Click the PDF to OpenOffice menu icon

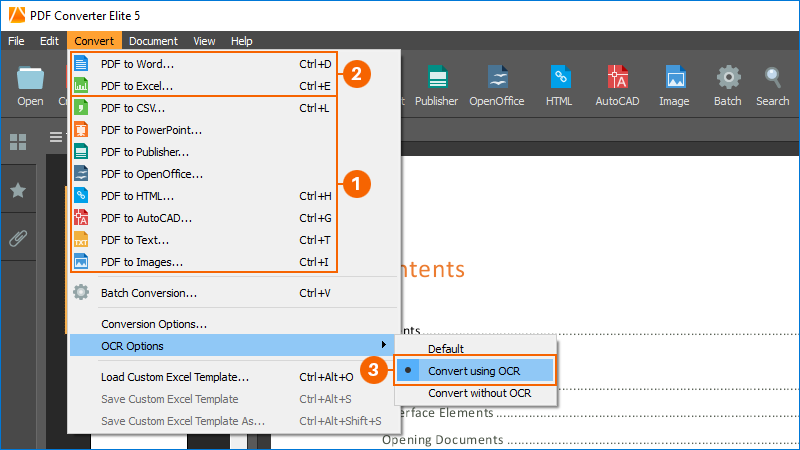[81, 173]
